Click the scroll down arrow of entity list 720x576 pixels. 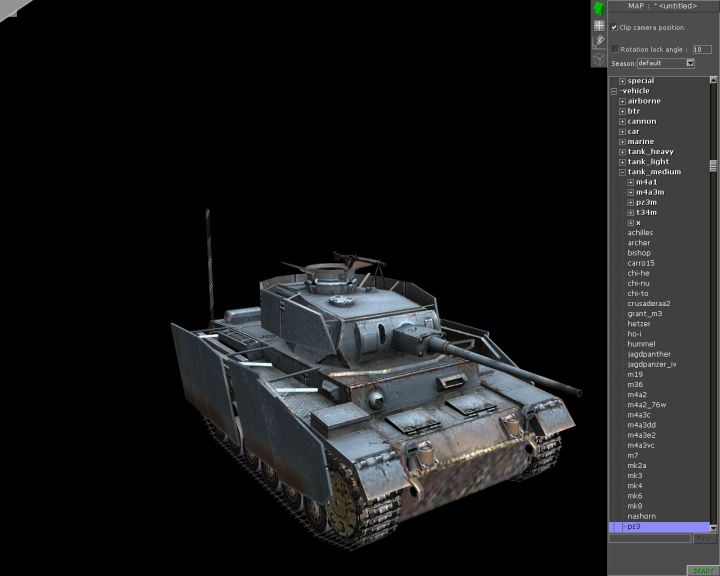pos(714,527)
